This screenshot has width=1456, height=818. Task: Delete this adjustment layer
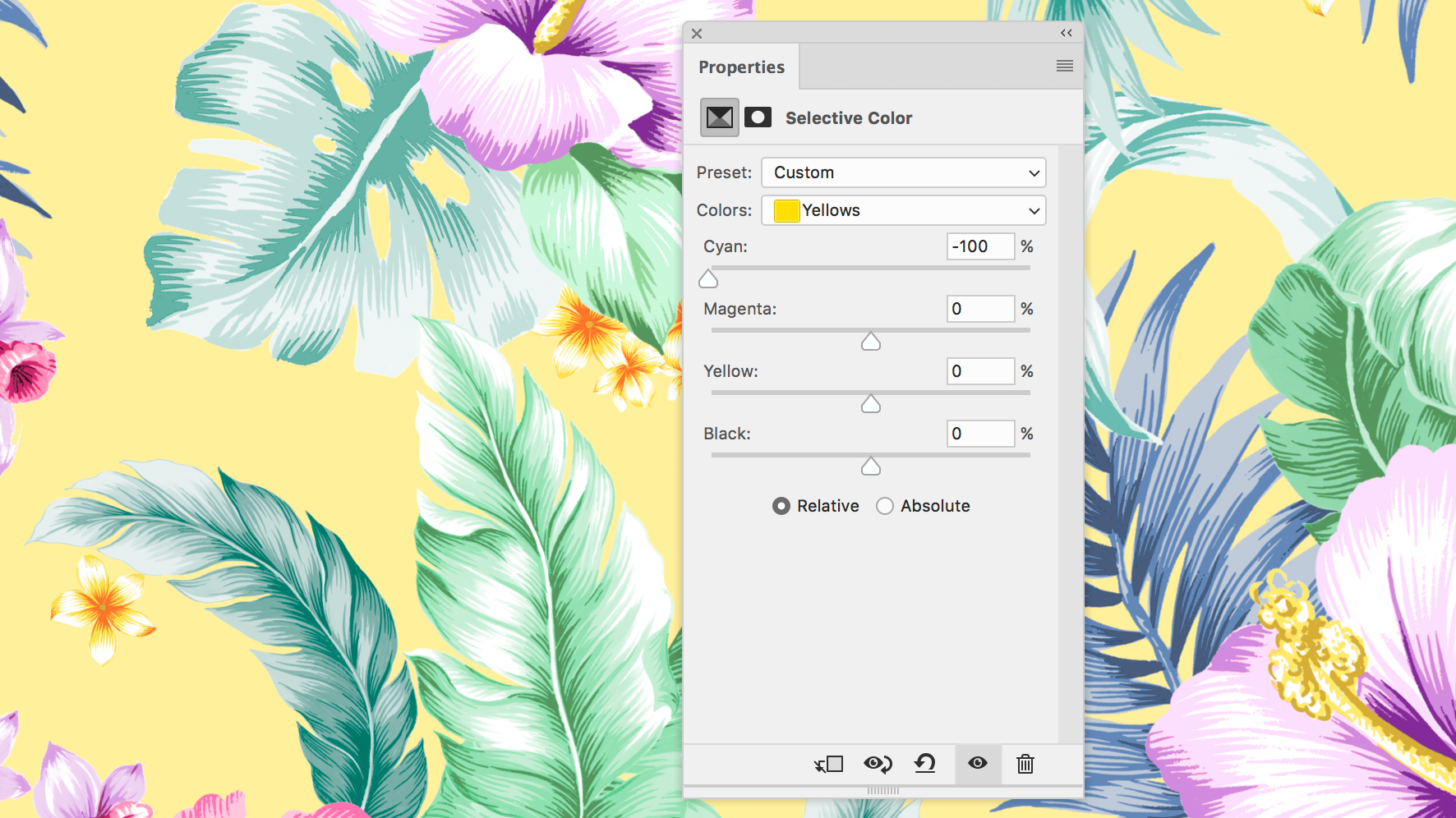point(1025,764)
